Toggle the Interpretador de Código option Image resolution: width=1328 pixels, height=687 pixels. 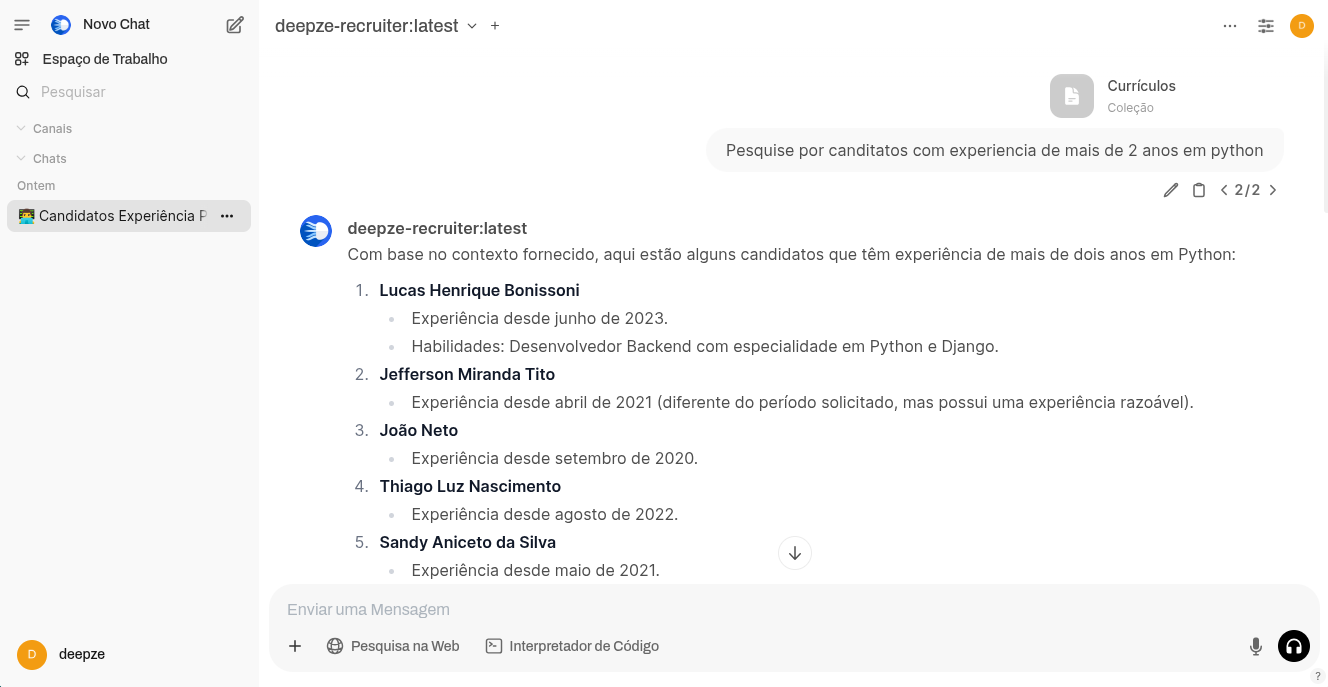572,646
